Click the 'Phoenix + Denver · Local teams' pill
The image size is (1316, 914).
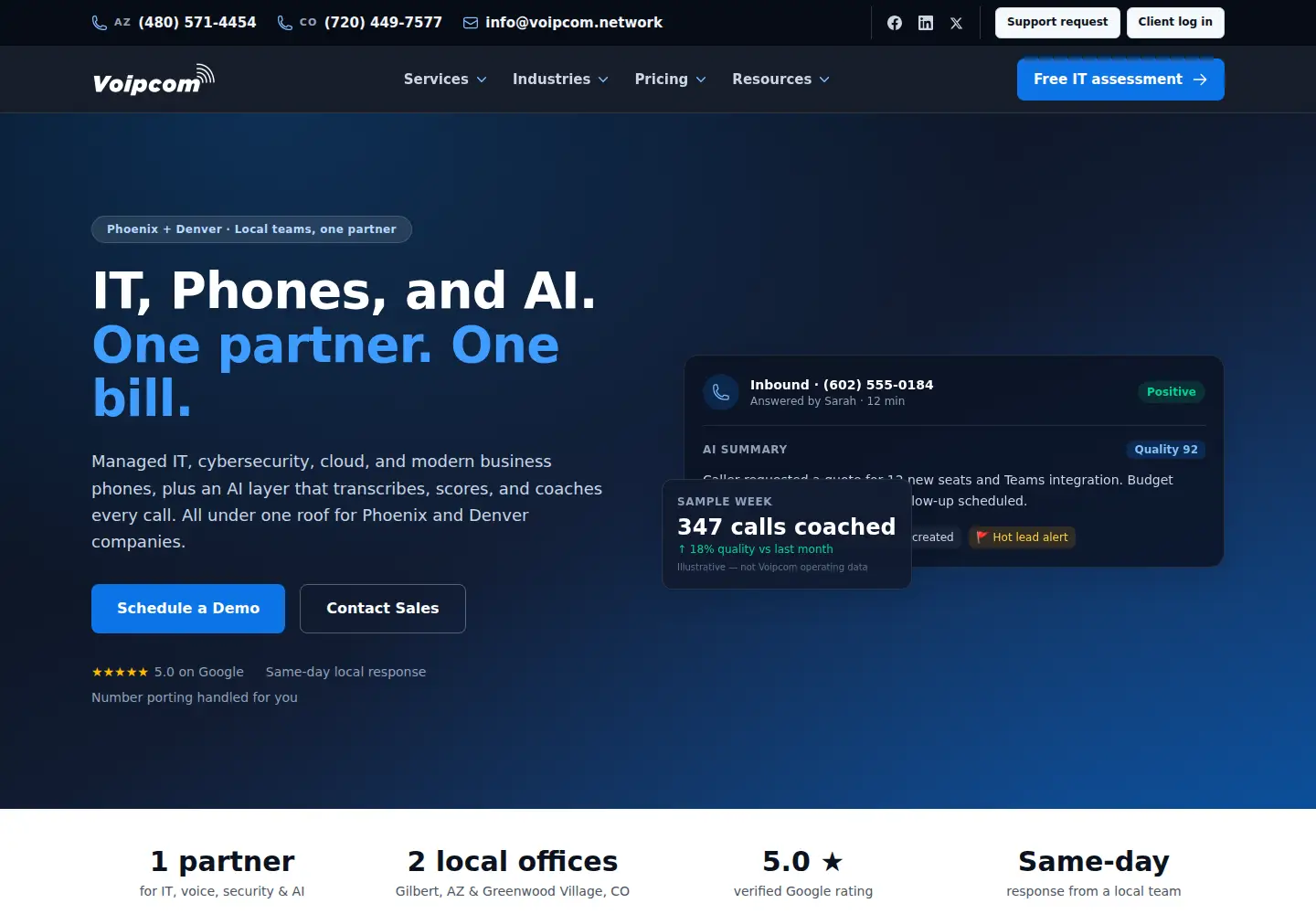coord(251,229)
